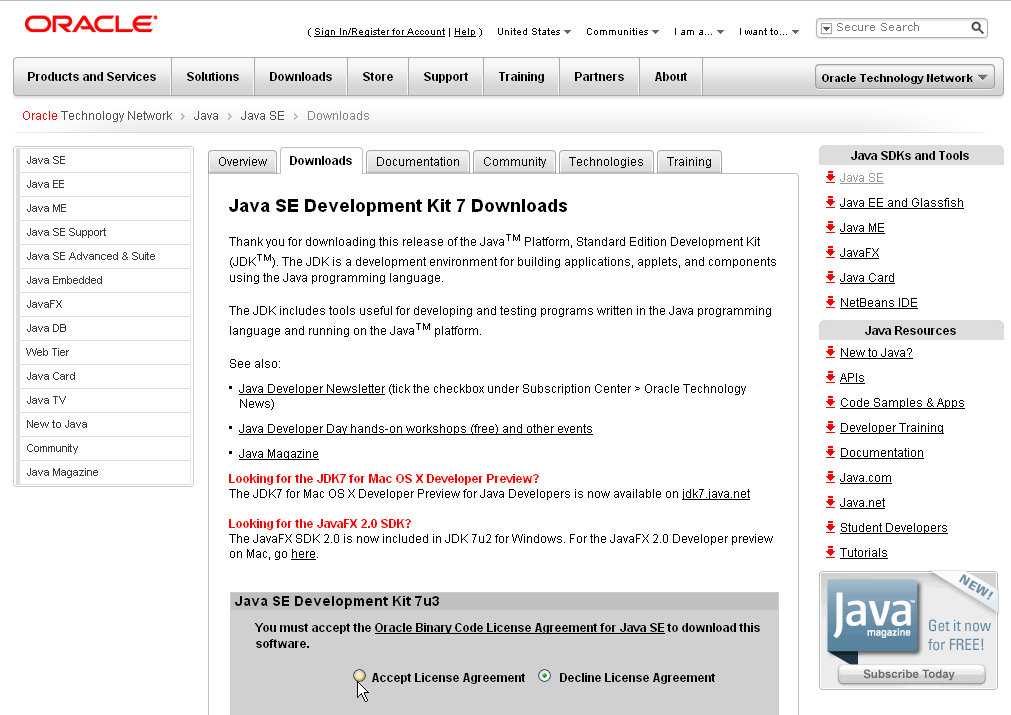Click red arrow icon beside Java.net

(x=830, y=503)
